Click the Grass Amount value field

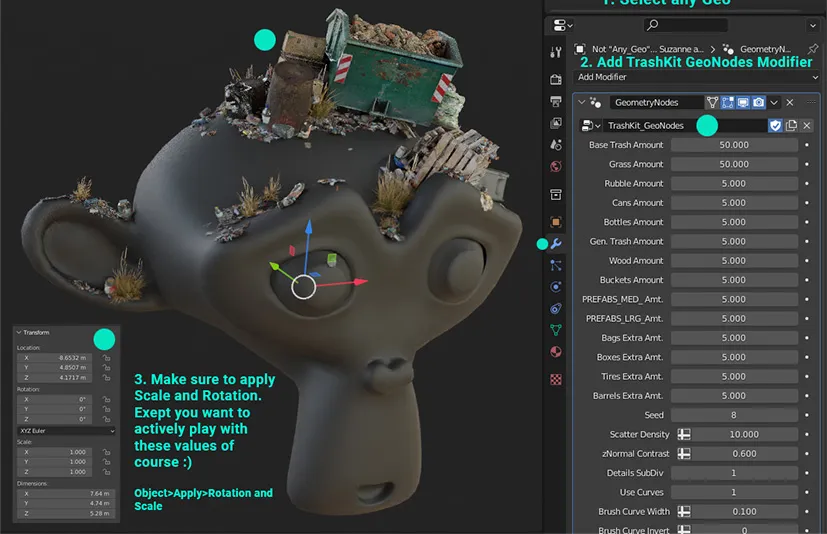tap(734, 164)
